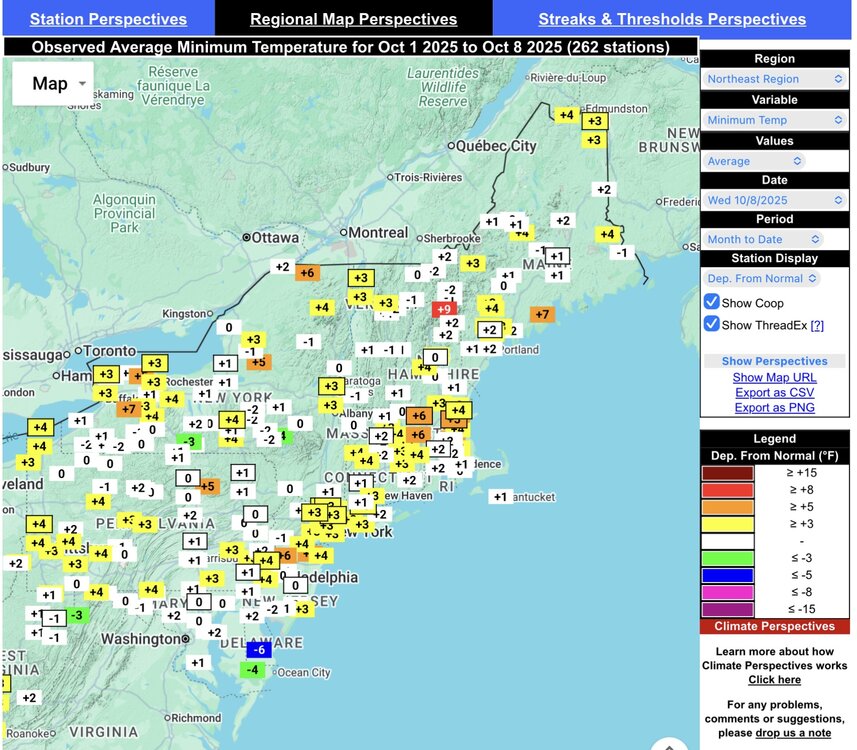This screenshot has width=857, height=750.
Task: Select the green -4 marker near Ocean City
Action: tap(254, 669)
